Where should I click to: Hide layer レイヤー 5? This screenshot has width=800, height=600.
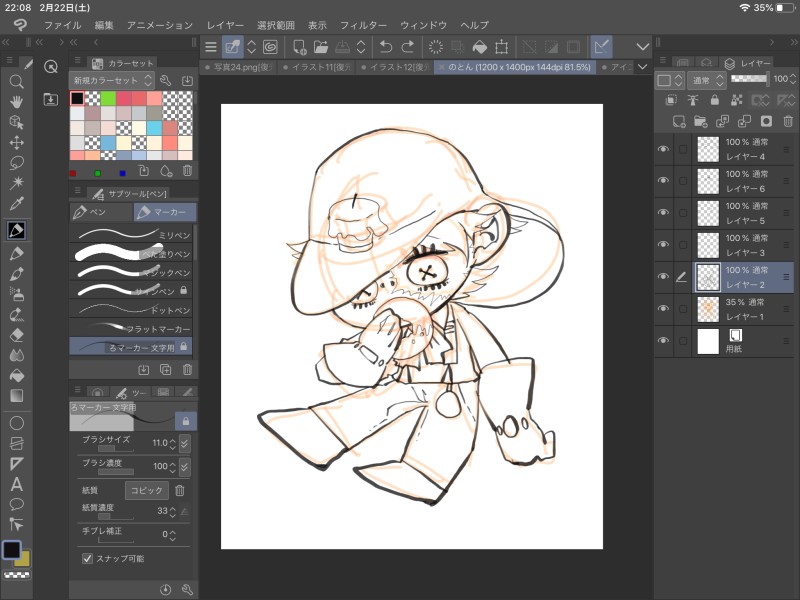point(663,213)
